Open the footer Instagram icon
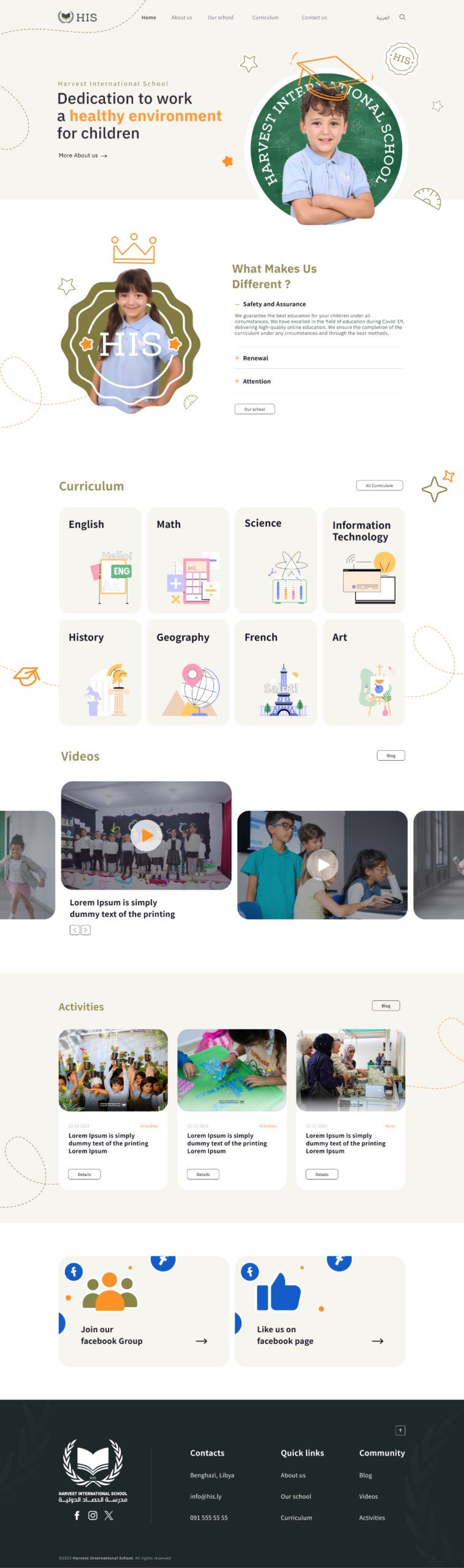The height and width of the screenshot is (1568, 464). pyautogui.click(x=93, y=1515)
